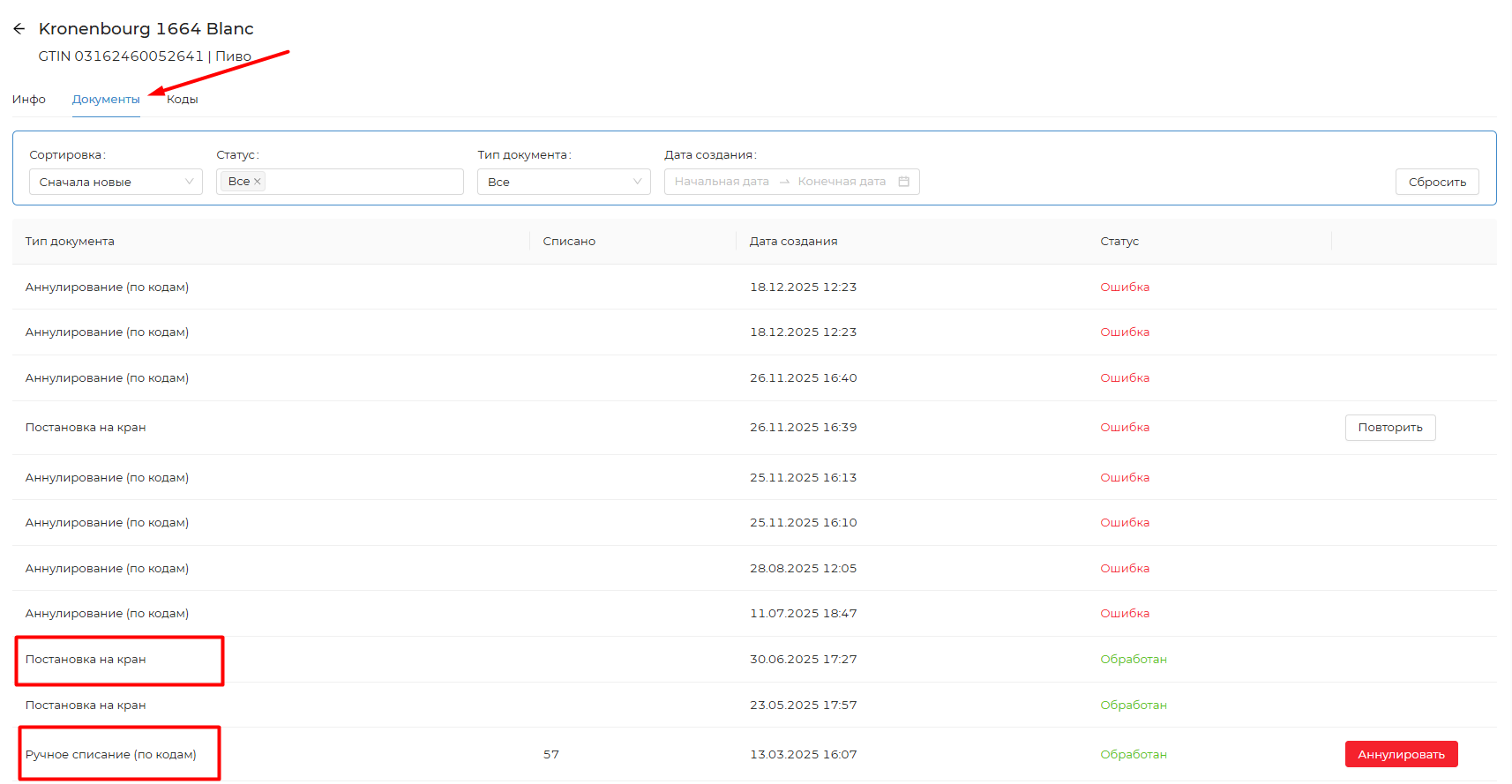Remove the 'Все' tag in status filter
Viewport: 1512px width, 784px height.
click(258, 182)
